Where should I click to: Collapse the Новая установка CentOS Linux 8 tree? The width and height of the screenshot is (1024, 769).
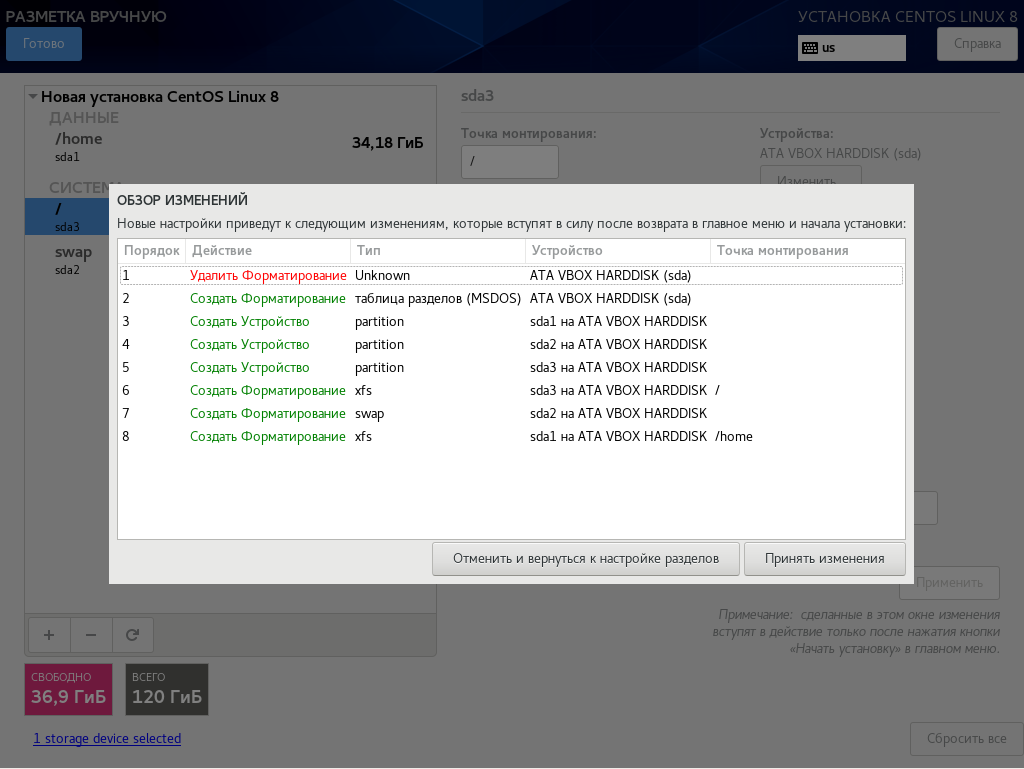[32, 97]
